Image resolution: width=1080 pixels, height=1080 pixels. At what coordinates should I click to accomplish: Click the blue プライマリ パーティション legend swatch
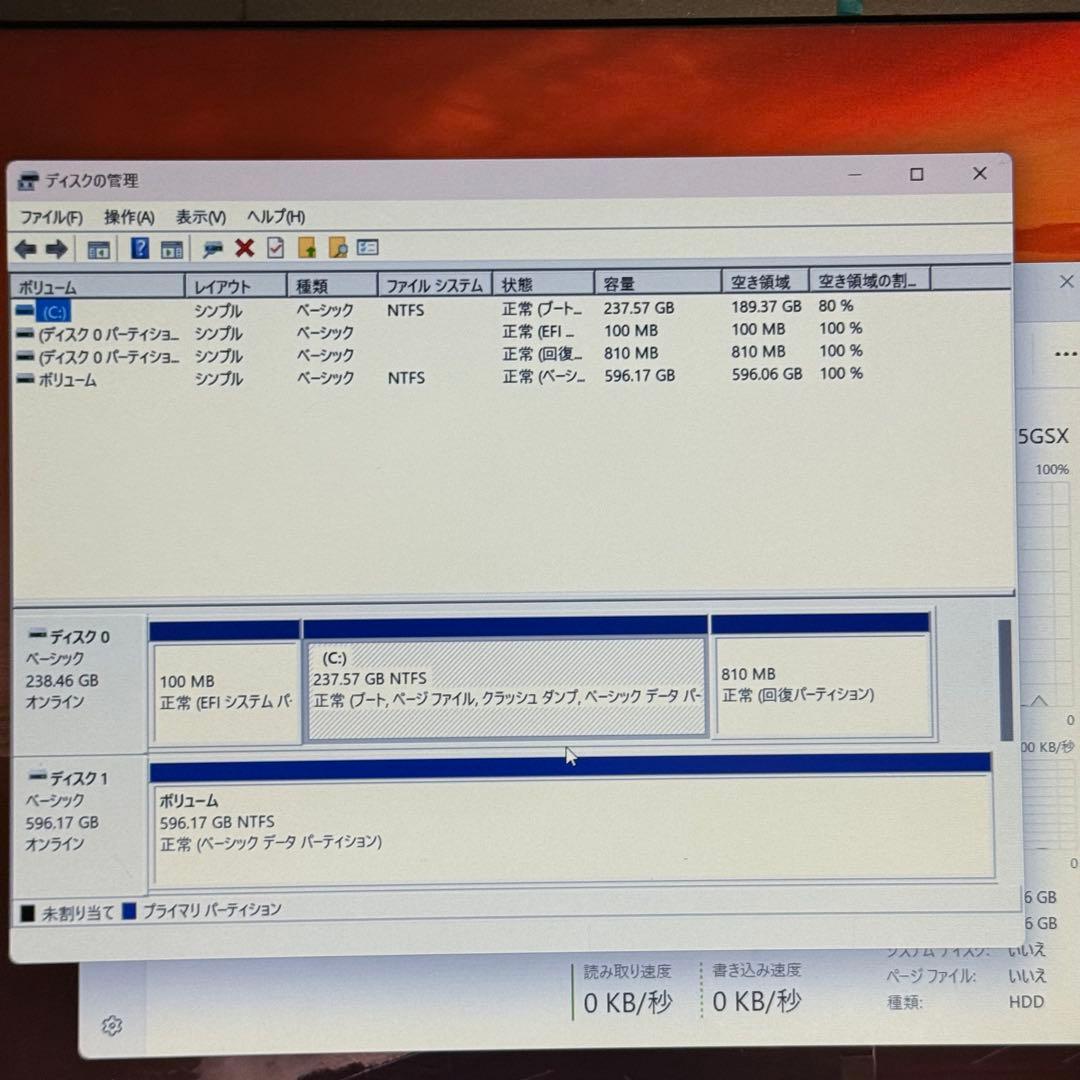tap(129, 911)
